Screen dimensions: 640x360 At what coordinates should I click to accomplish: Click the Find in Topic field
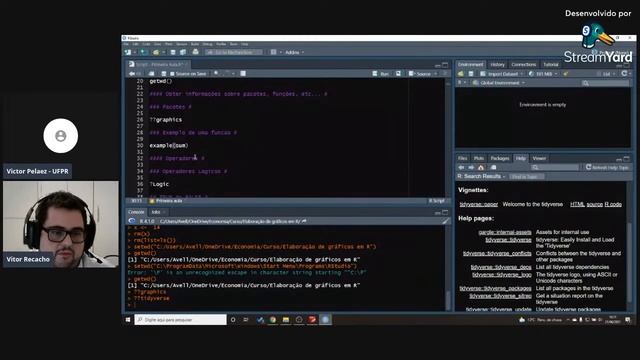pos(527,177)
